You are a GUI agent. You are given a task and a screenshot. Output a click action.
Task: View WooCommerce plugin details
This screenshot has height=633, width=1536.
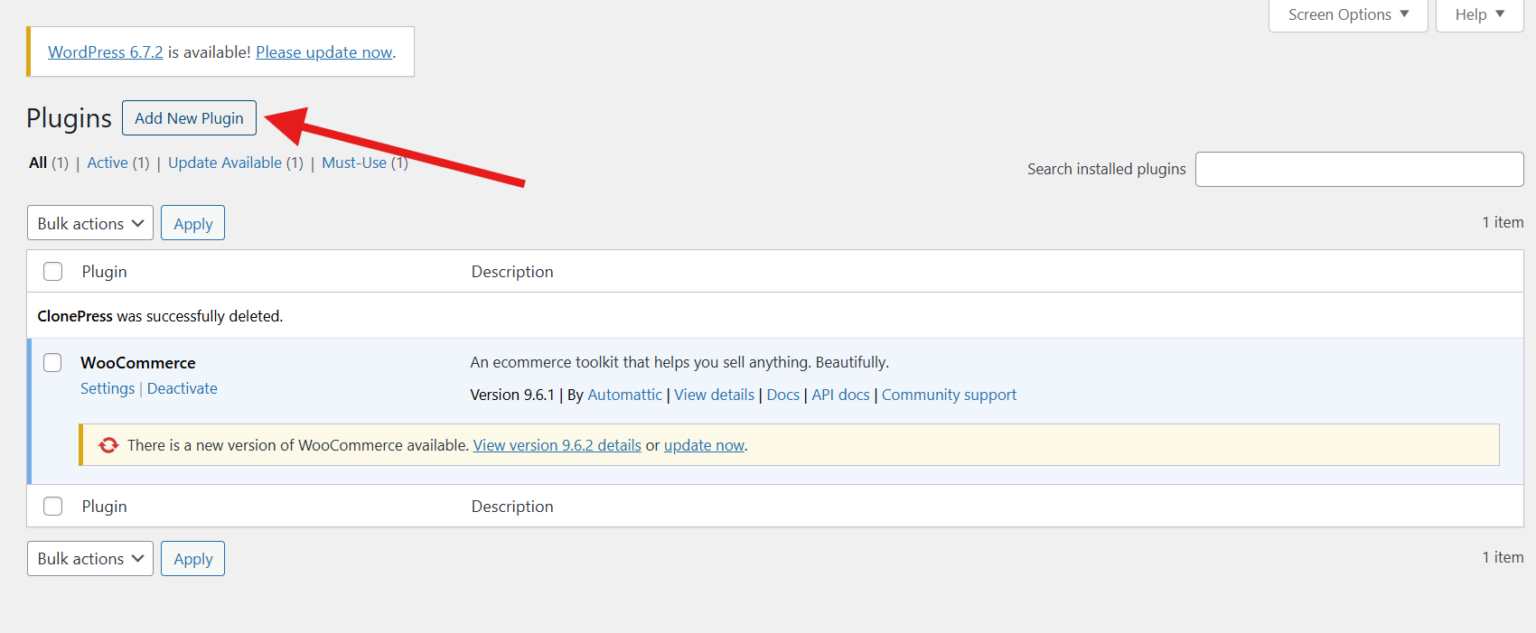tap(714, 394)
